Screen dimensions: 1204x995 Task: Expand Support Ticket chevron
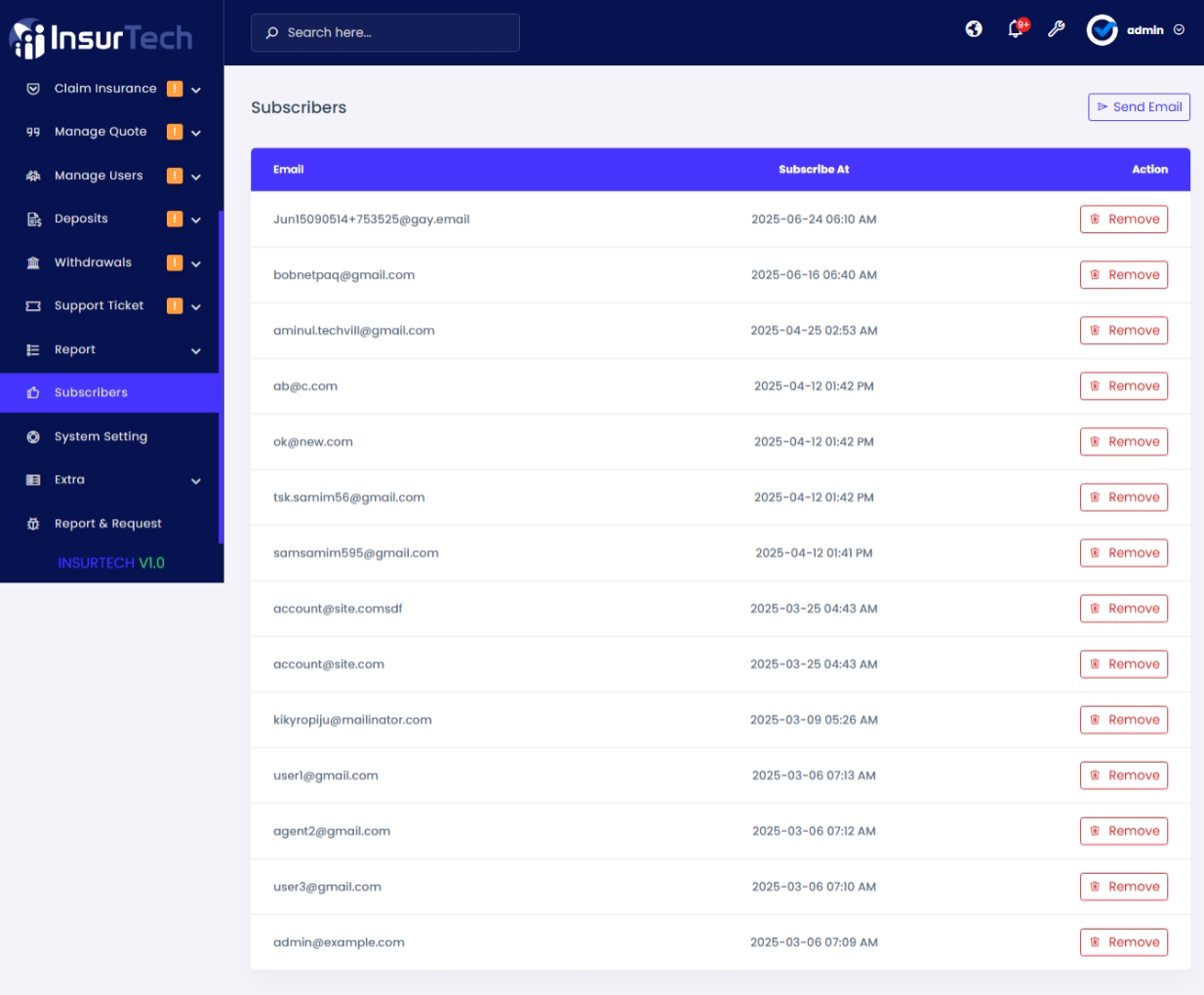(196, 306)
